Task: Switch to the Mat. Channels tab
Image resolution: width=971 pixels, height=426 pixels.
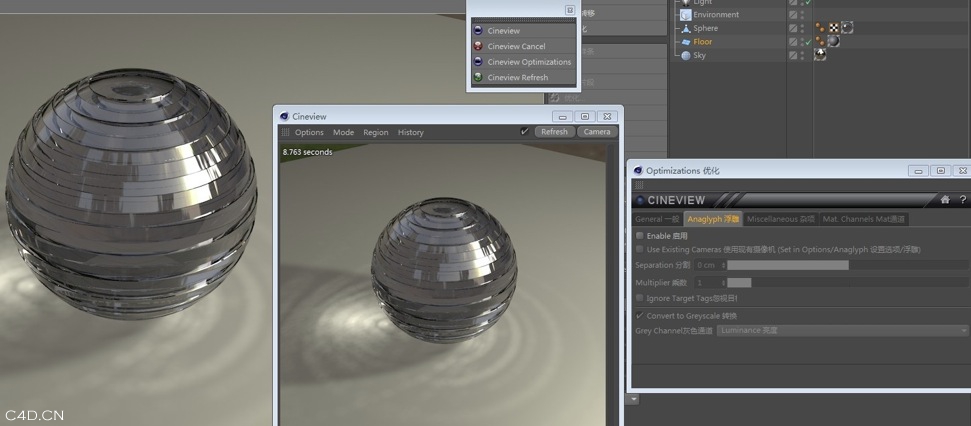Action: (863, 219)
